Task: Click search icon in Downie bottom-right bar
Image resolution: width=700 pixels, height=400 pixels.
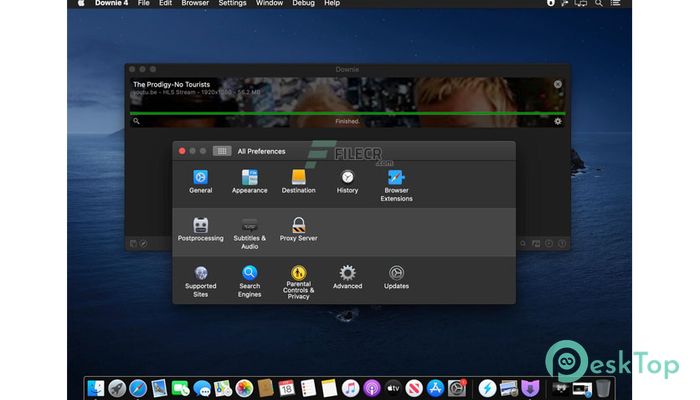Action: [x=523, y=244]
